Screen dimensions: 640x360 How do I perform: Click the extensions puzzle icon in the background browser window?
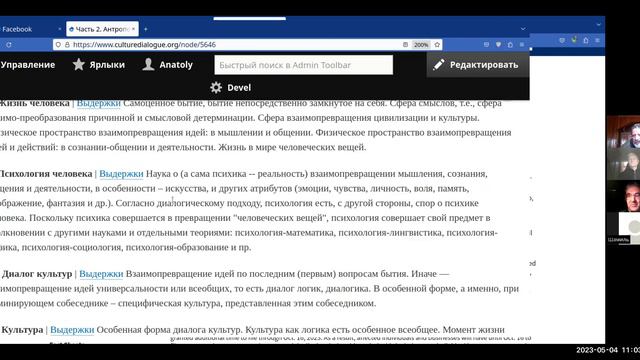coord(586,40)
